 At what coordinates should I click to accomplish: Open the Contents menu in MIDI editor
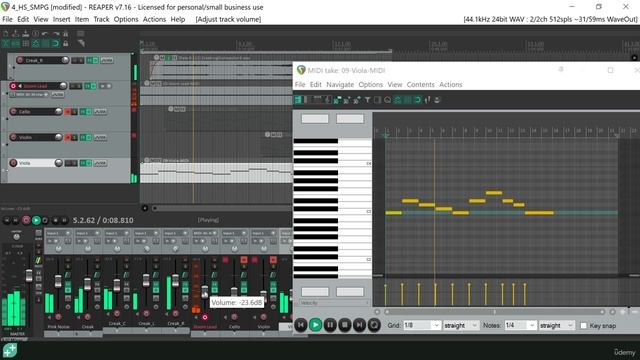click(420, 84)
